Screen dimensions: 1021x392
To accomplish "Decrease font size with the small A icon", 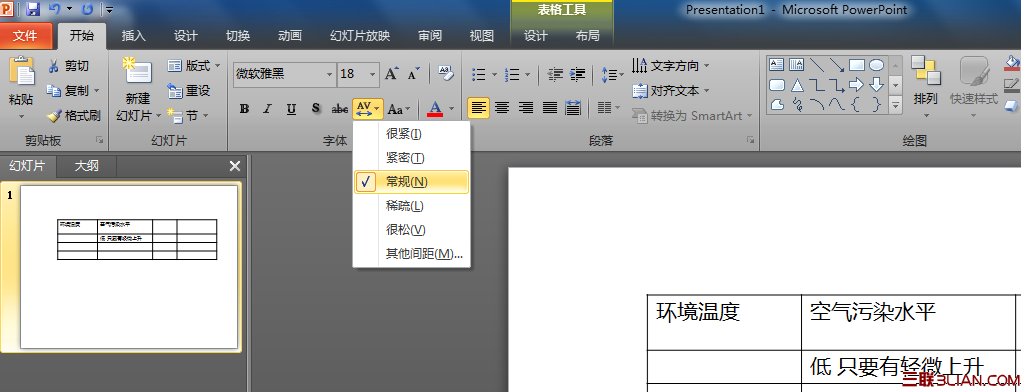I will 414,73.
